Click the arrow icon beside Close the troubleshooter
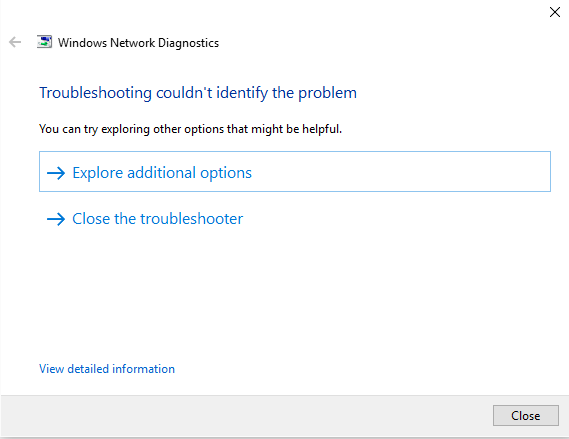This screenshot has width=569, height=439. pos(56,219)
